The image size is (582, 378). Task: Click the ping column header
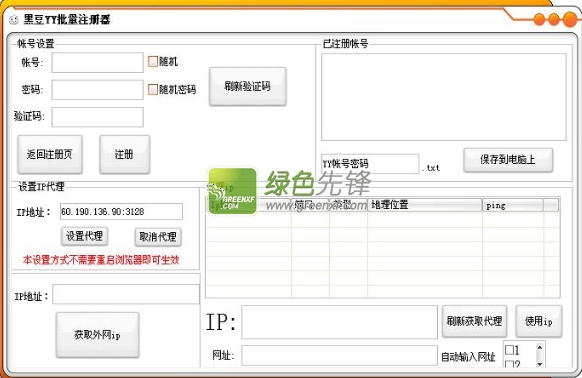(513, 205)
